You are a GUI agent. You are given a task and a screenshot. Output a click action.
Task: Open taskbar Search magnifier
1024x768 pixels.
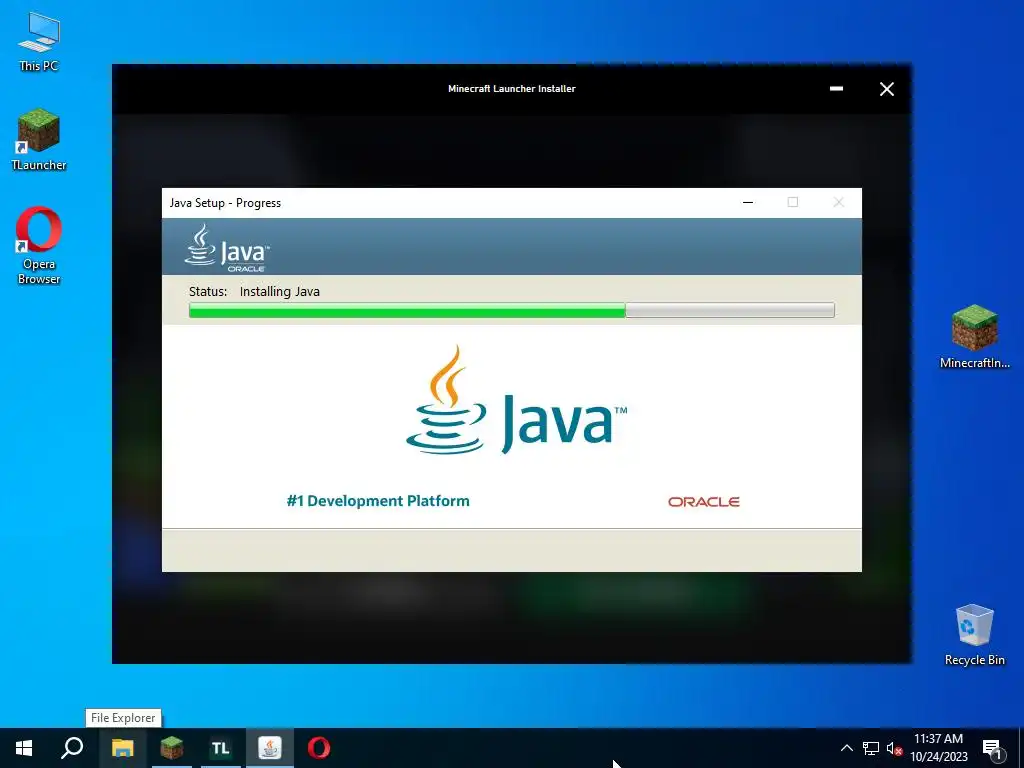(72, 748)
